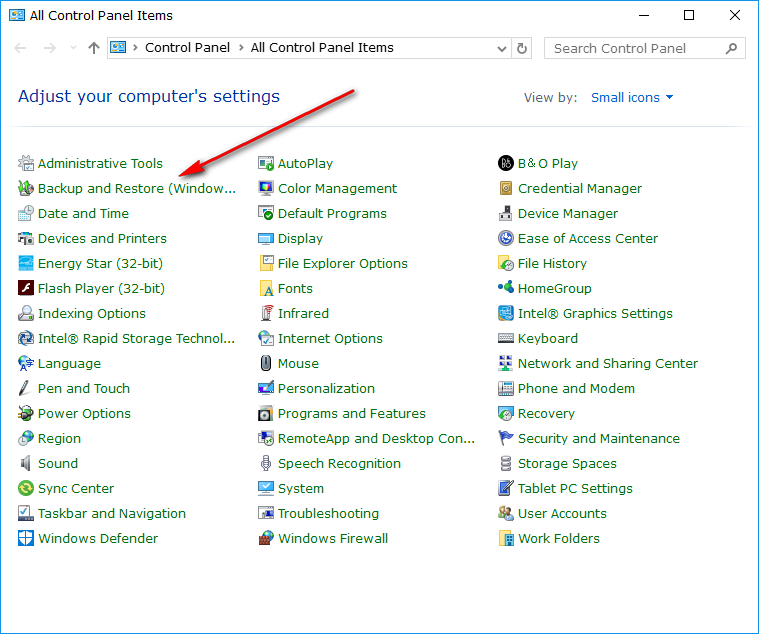This screenshot has width=759, height=634.
Task: Open the Language icon
Action: tap(26, 363)
